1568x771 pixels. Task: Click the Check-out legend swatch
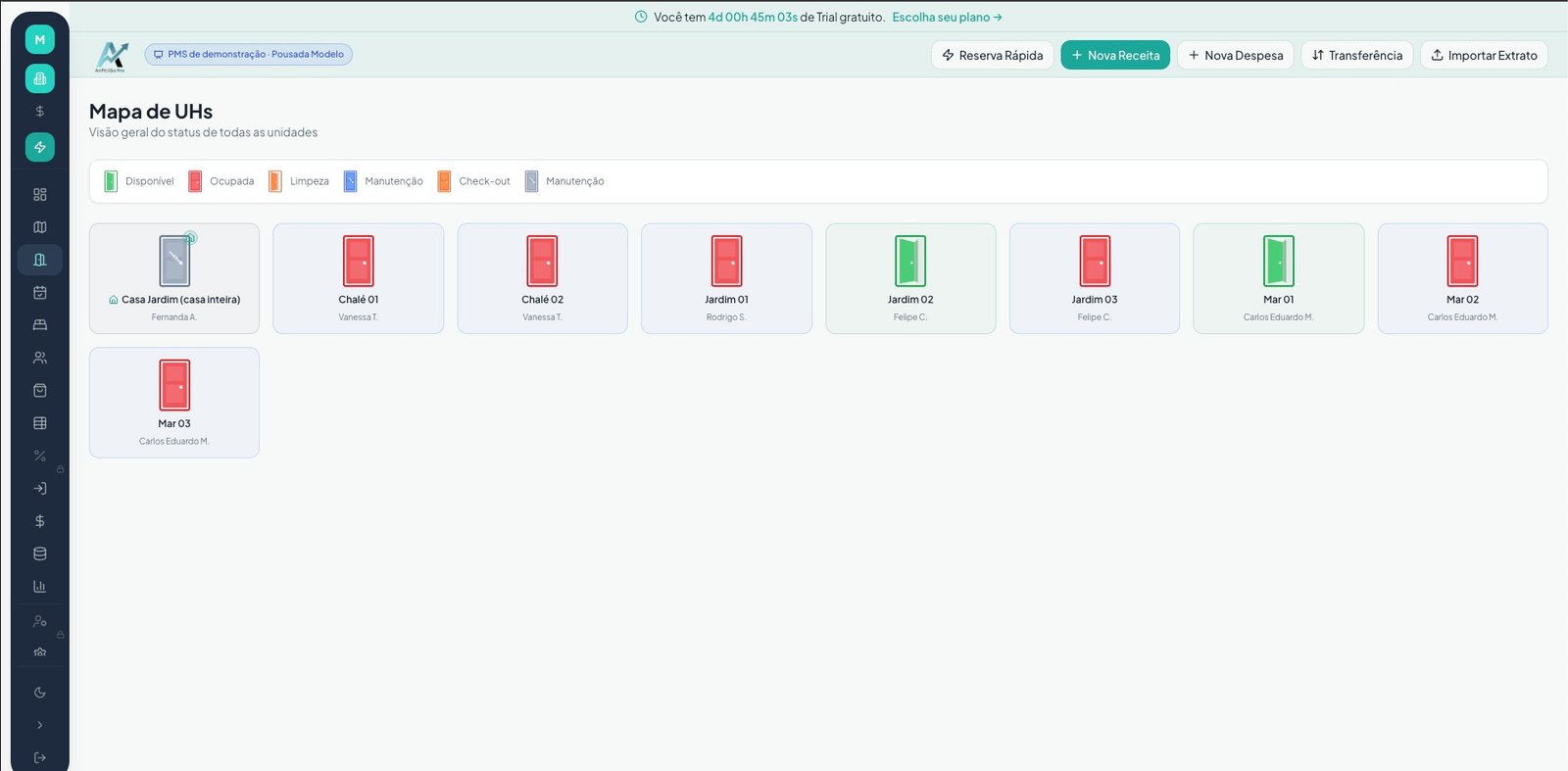click(x=444, y=181)
